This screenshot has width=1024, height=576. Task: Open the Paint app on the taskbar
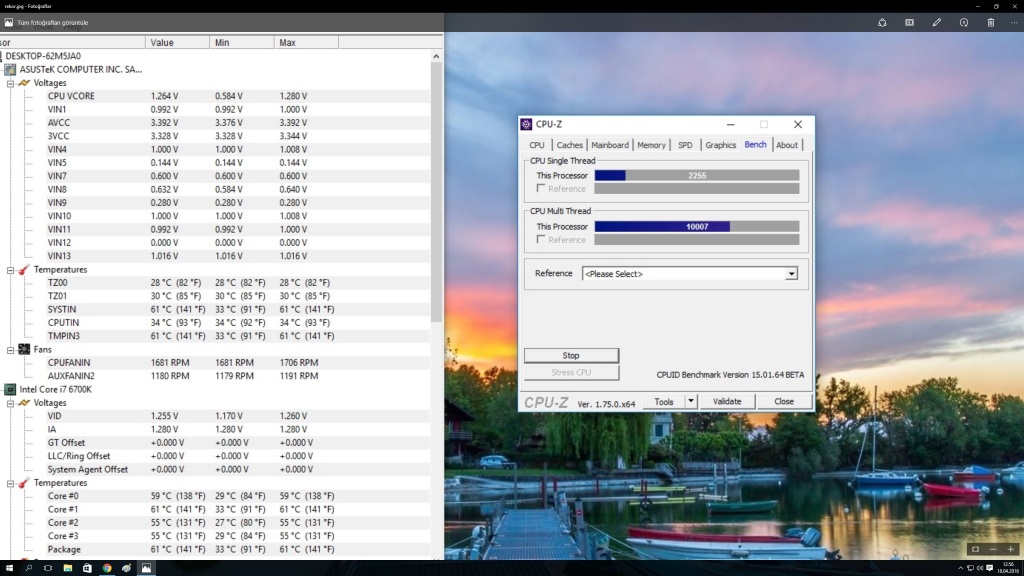click(x=127, y=568)
